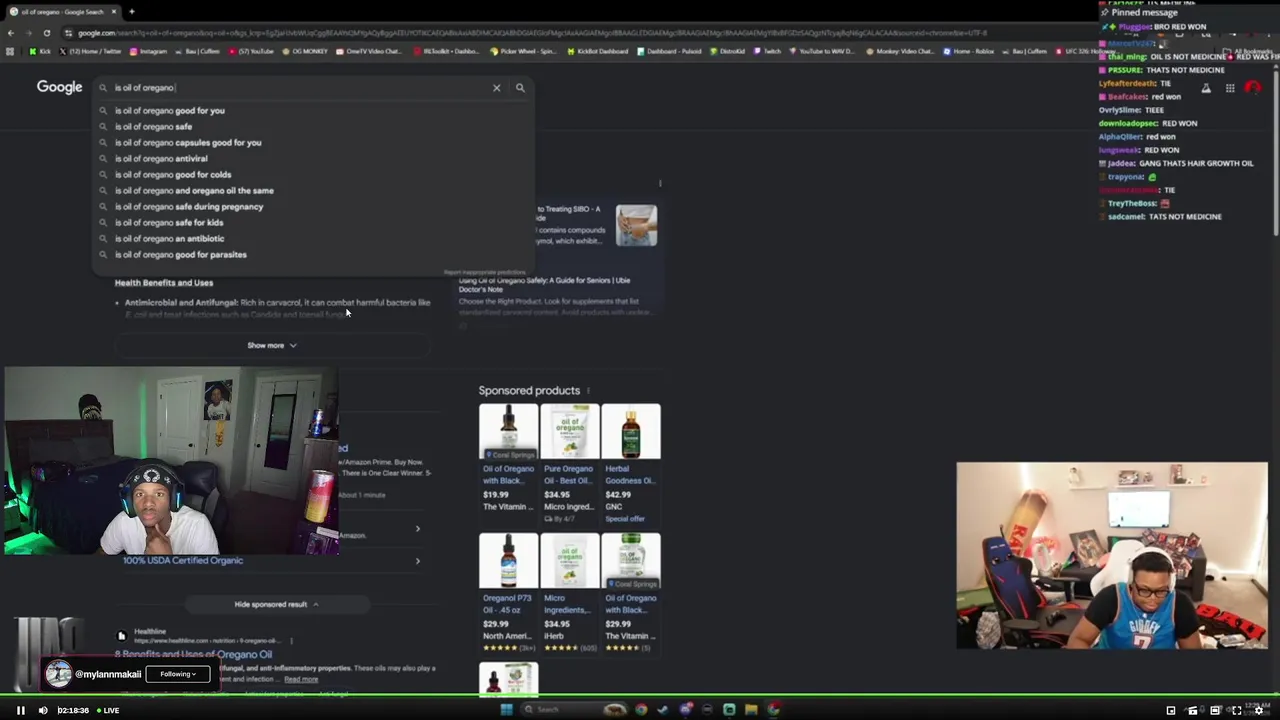Open 'Herbal Goodness Oi...' $42.99 GNC product
The width and height of the screenshot is (1280, 720).
[630, 463]
